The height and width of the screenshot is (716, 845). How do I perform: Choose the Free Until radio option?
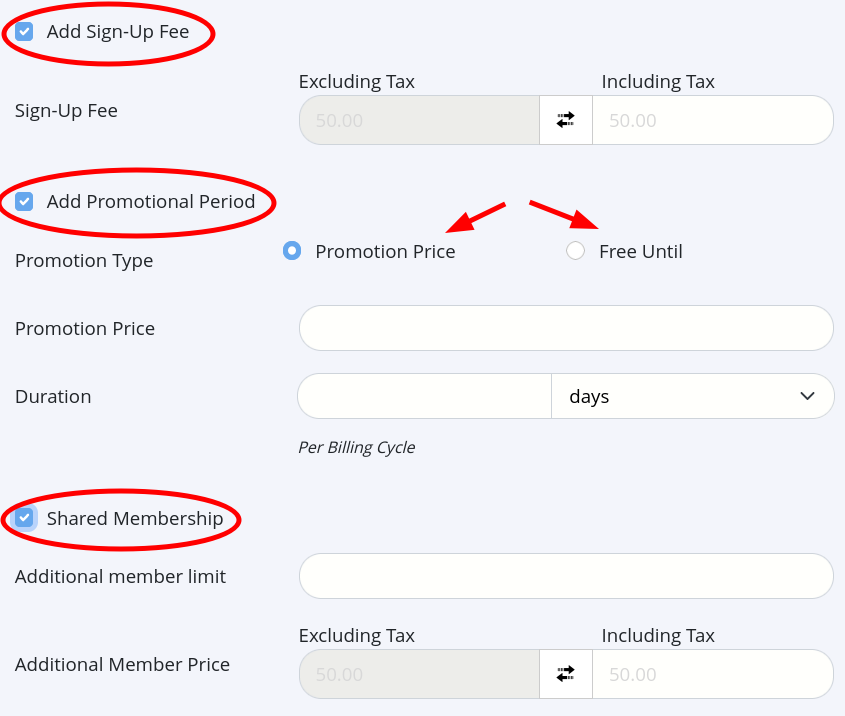point(575,251)
